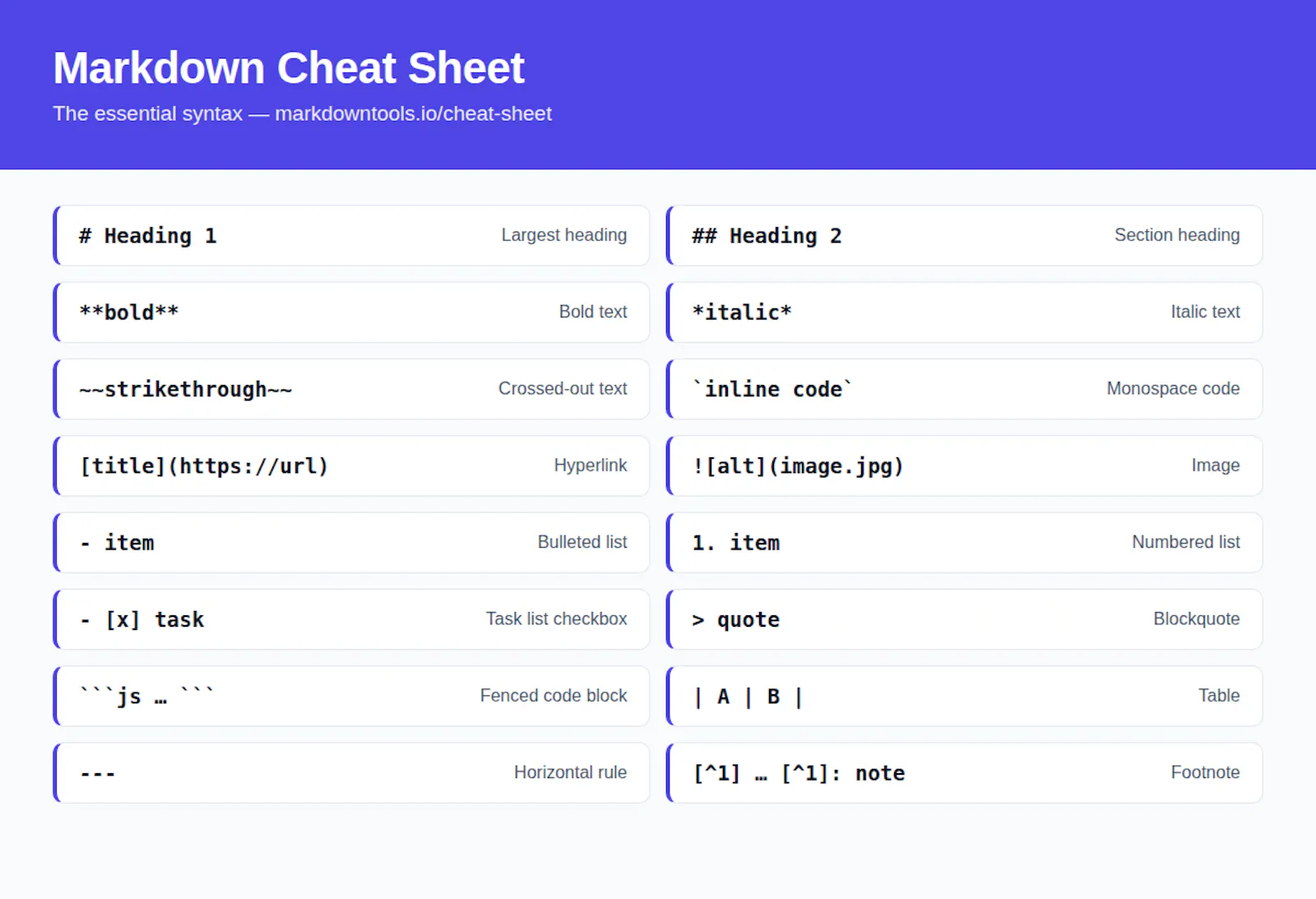1316x899 pixels.
Task: Click the 'Bulleted list' description
Action: coord(582,542)
